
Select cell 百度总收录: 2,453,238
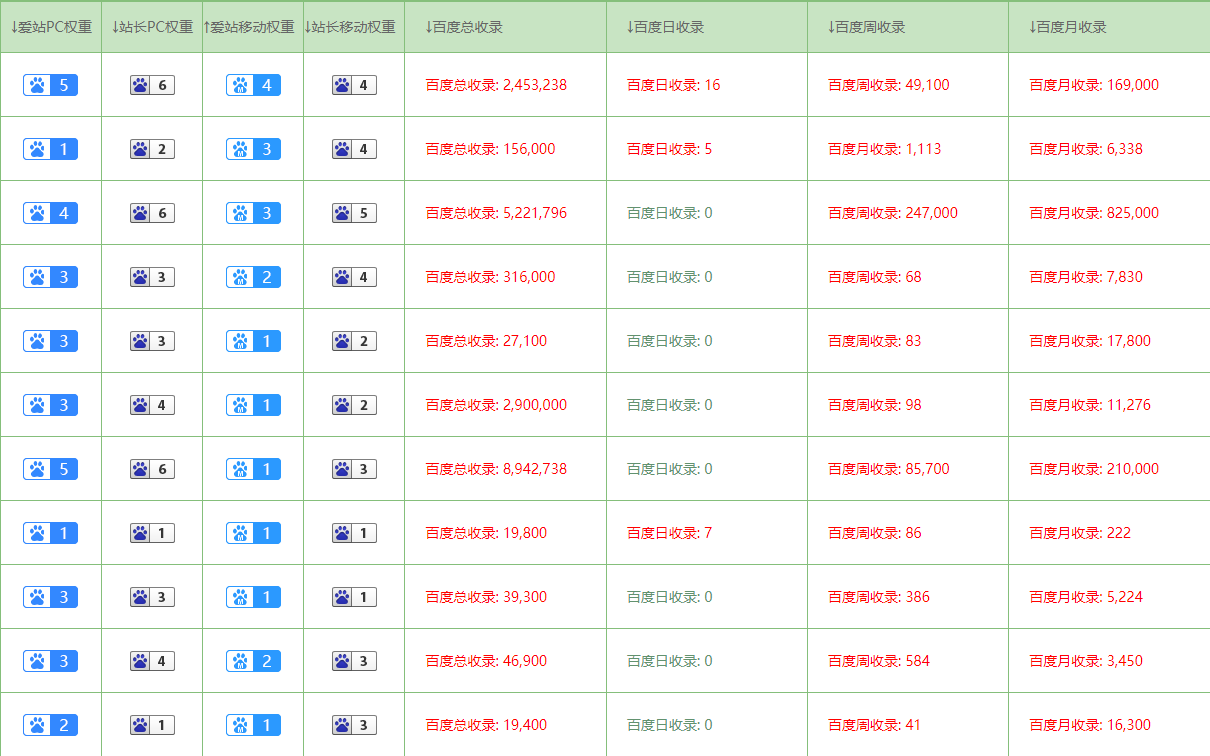[496, 85]
